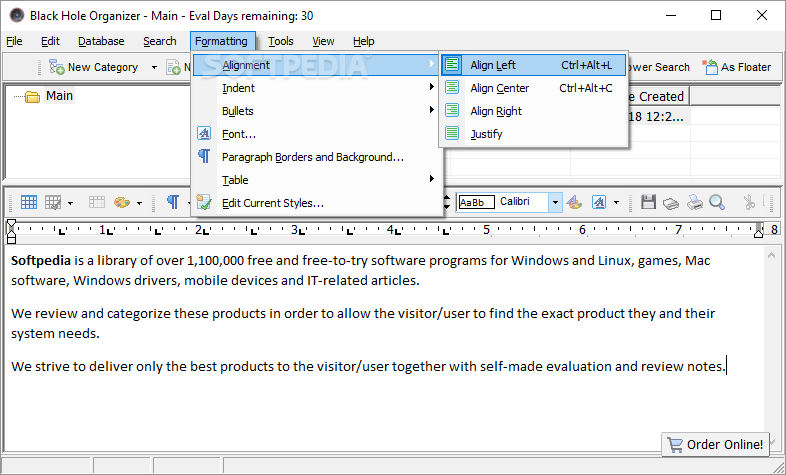
Task: Click the style paint palette icon
Action: [574, 202]
